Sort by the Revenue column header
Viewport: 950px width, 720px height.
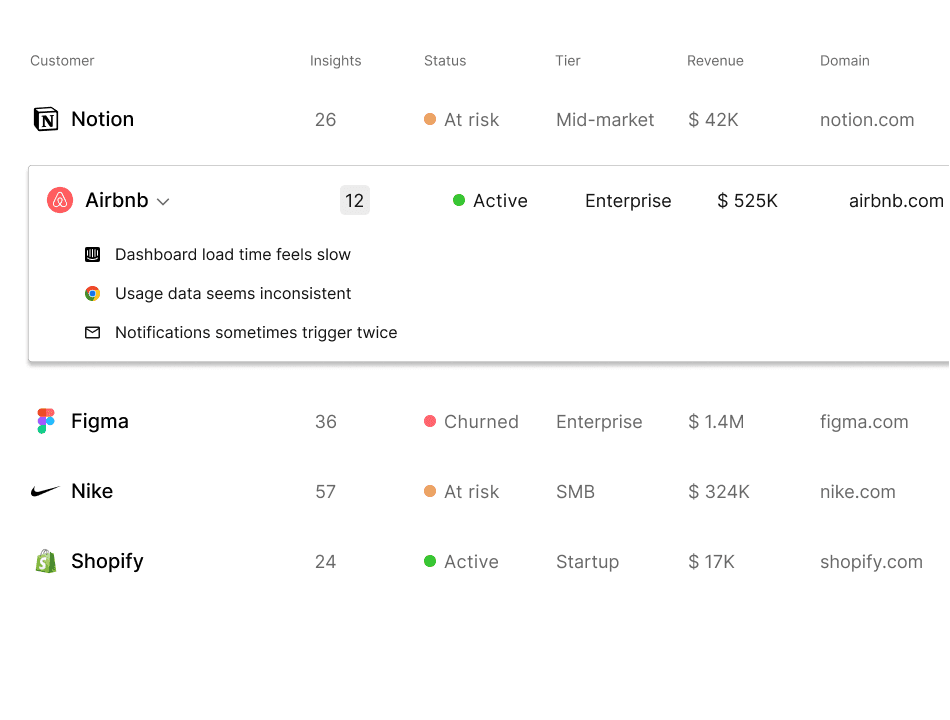pos(715,61)
